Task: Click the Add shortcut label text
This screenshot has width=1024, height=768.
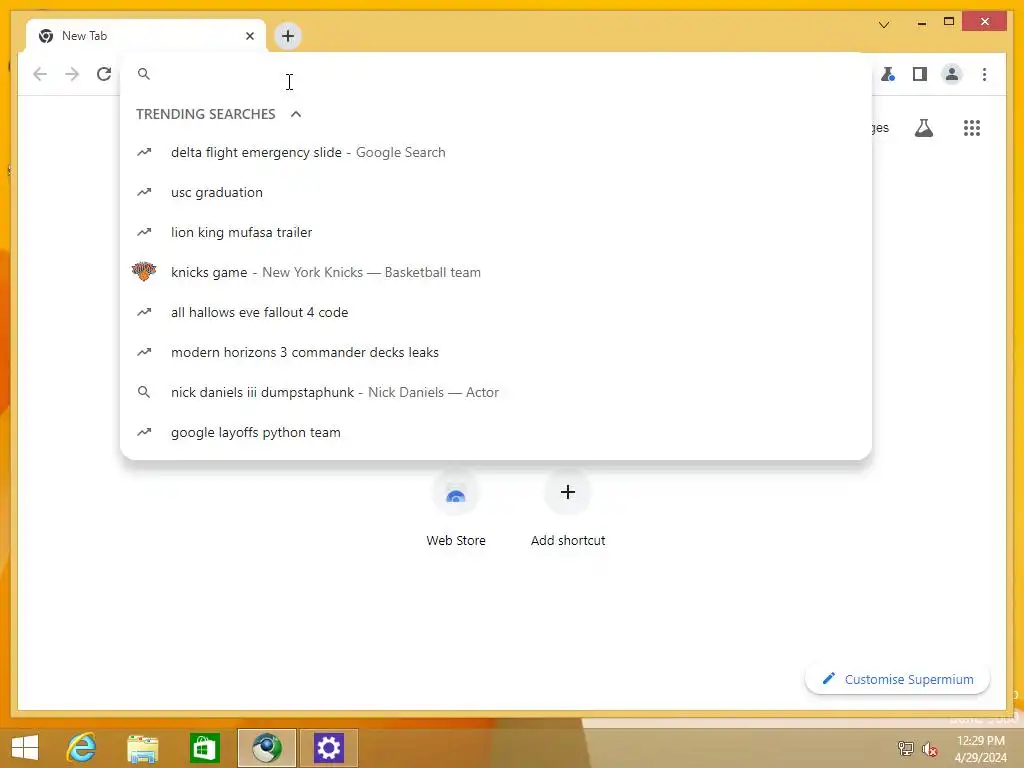Action: [x=568, y=541]
